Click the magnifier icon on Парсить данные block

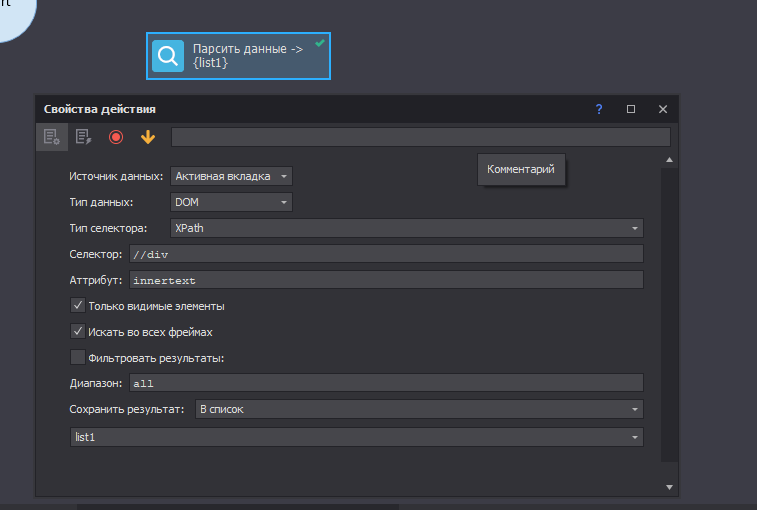(168, 56)
